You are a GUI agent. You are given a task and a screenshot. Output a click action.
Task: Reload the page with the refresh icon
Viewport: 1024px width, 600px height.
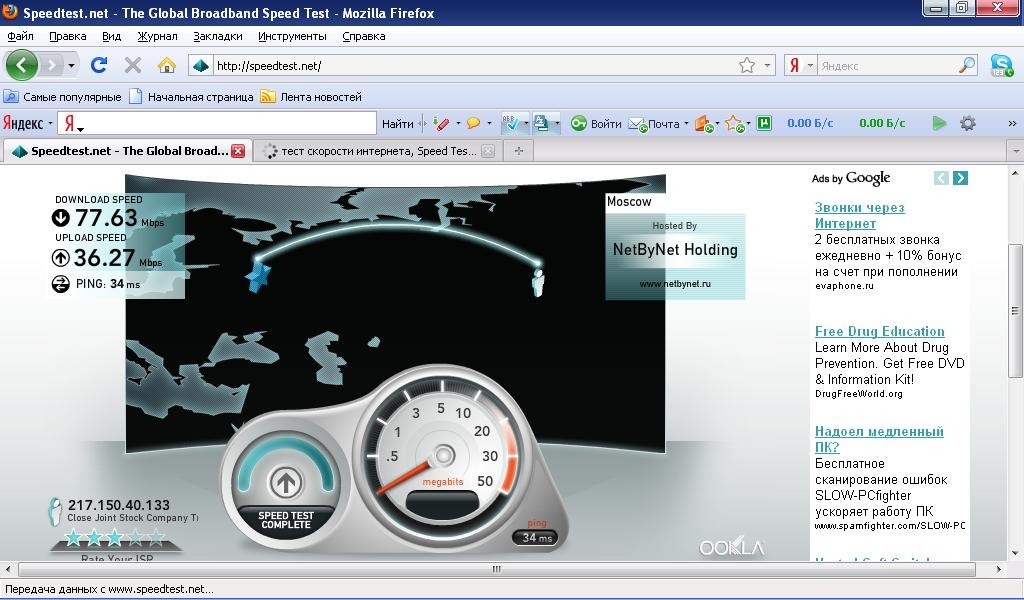[98, 66]
